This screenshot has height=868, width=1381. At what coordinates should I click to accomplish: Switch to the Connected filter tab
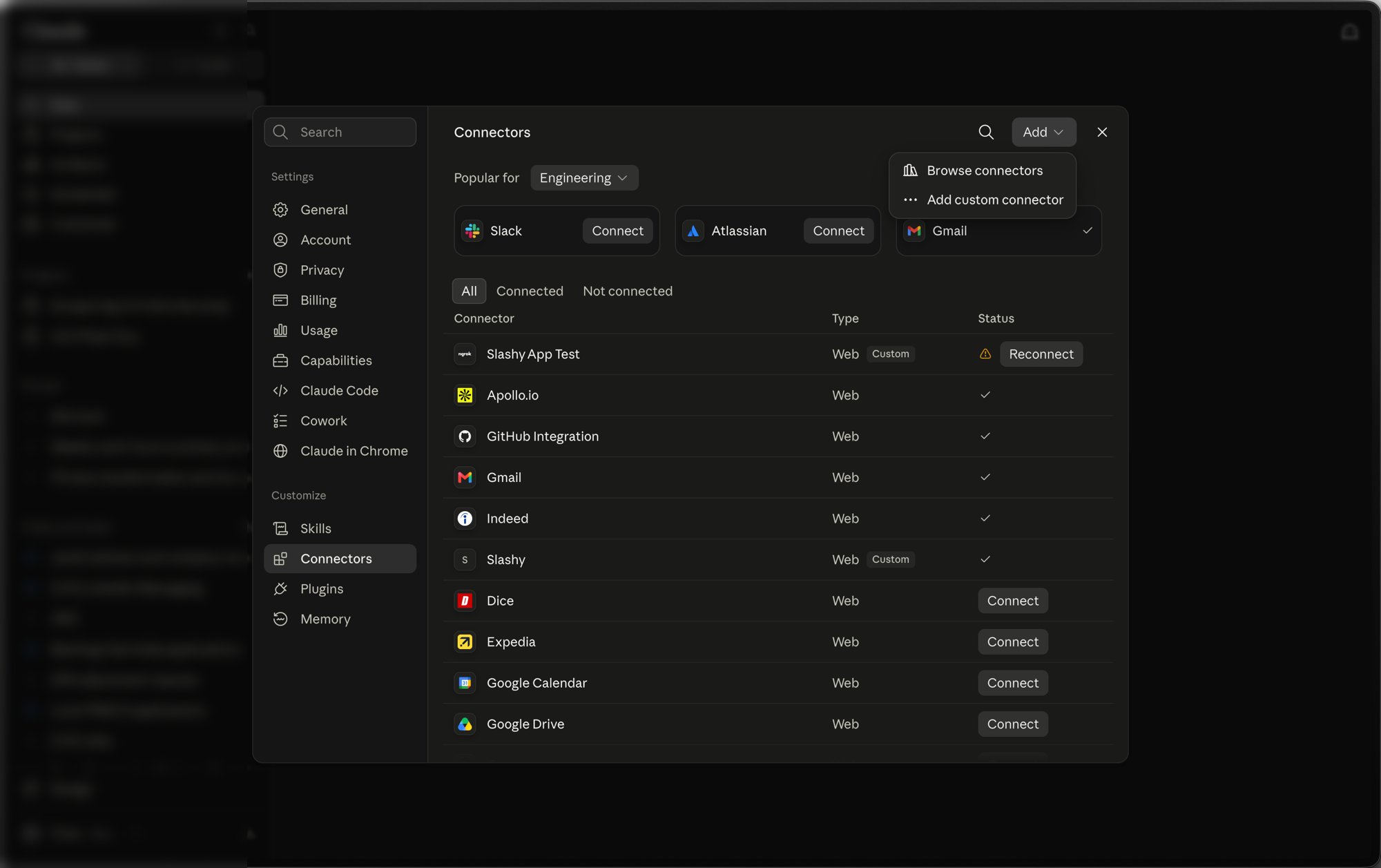coord(530,291)
